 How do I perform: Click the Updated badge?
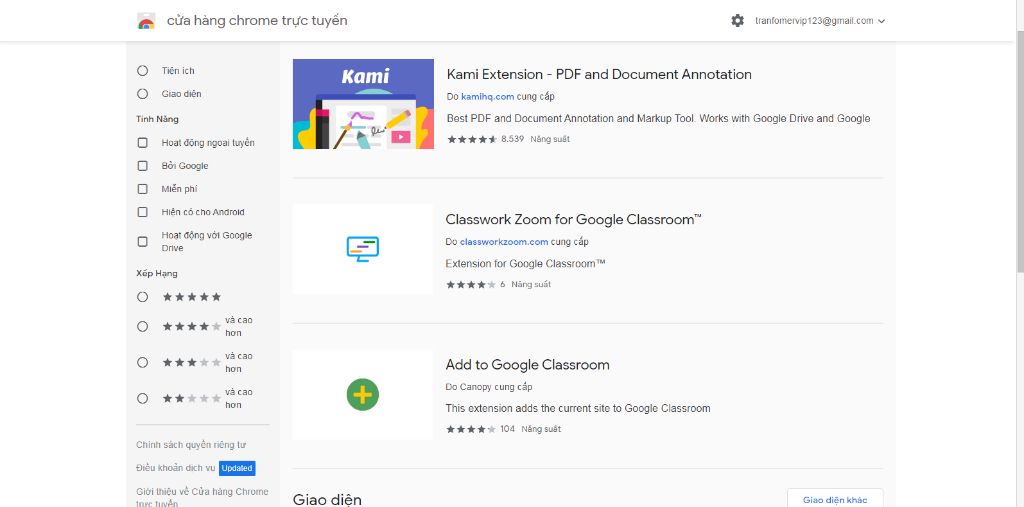[x=237, y=468]
